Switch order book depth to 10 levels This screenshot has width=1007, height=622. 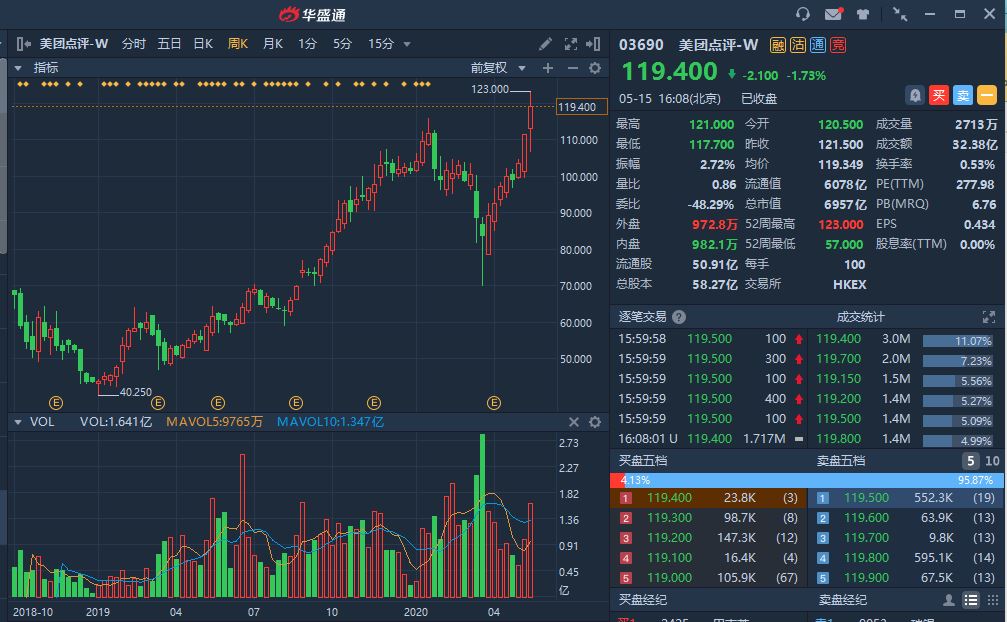992,461
